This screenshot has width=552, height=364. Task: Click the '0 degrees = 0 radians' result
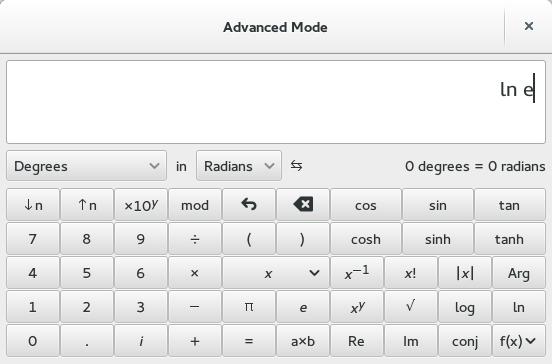pyautogui.click(x=475, y=166)
